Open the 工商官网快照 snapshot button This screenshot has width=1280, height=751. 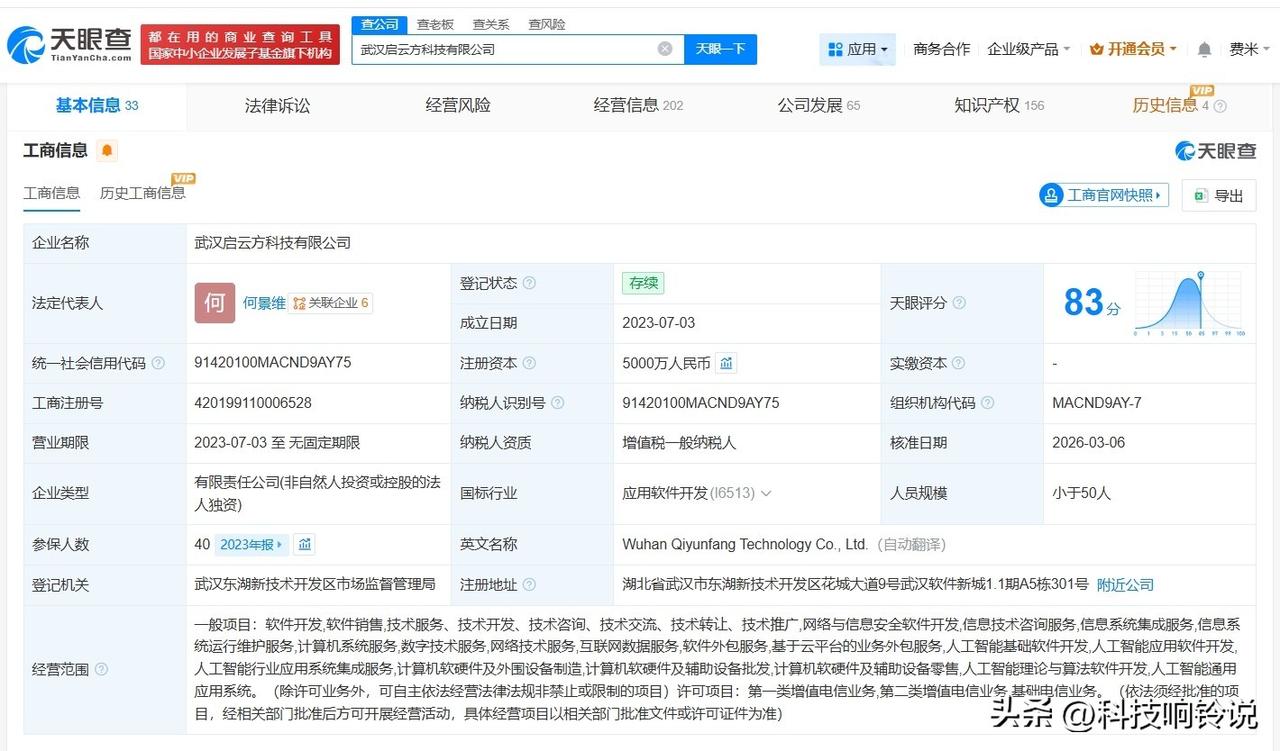(x=1104, y=195)
